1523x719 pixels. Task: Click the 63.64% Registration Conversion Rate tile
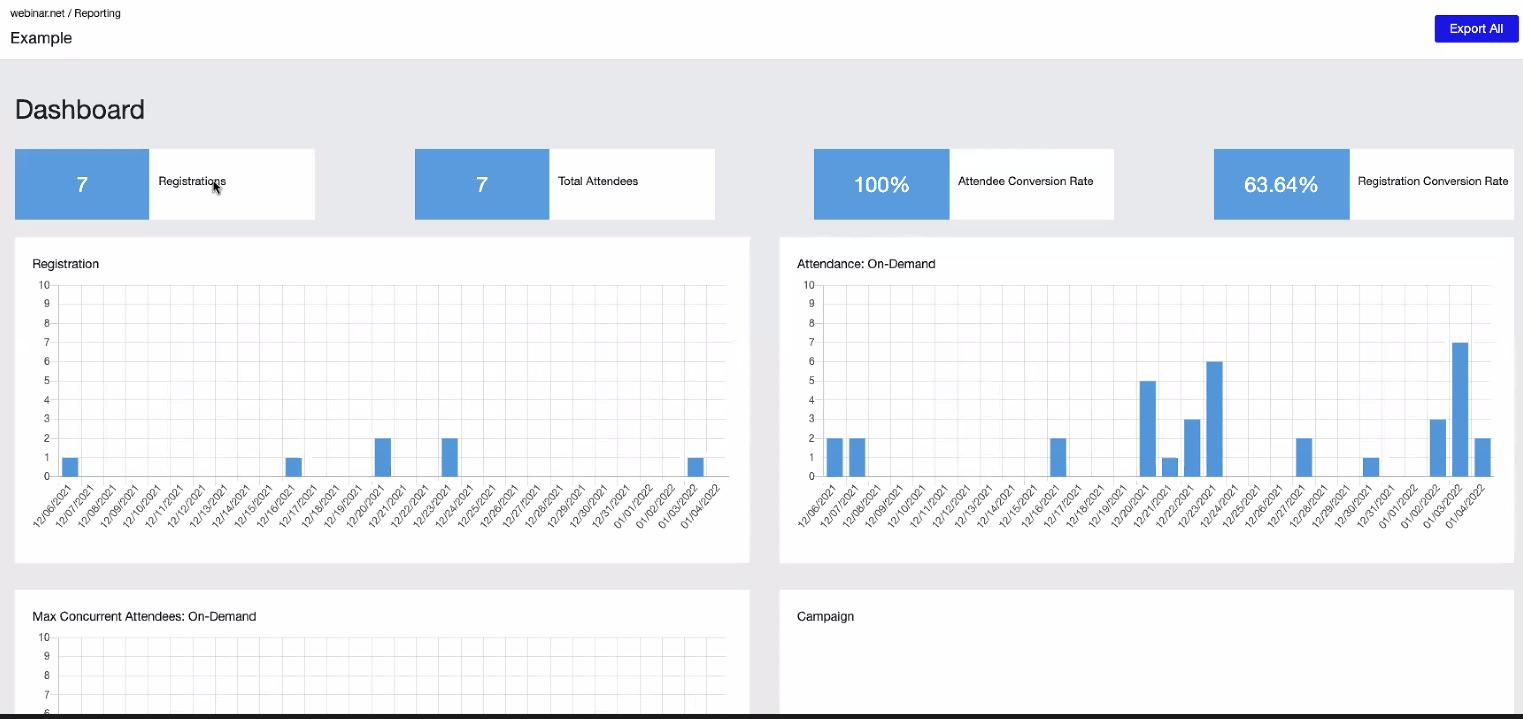point(1364,184)
